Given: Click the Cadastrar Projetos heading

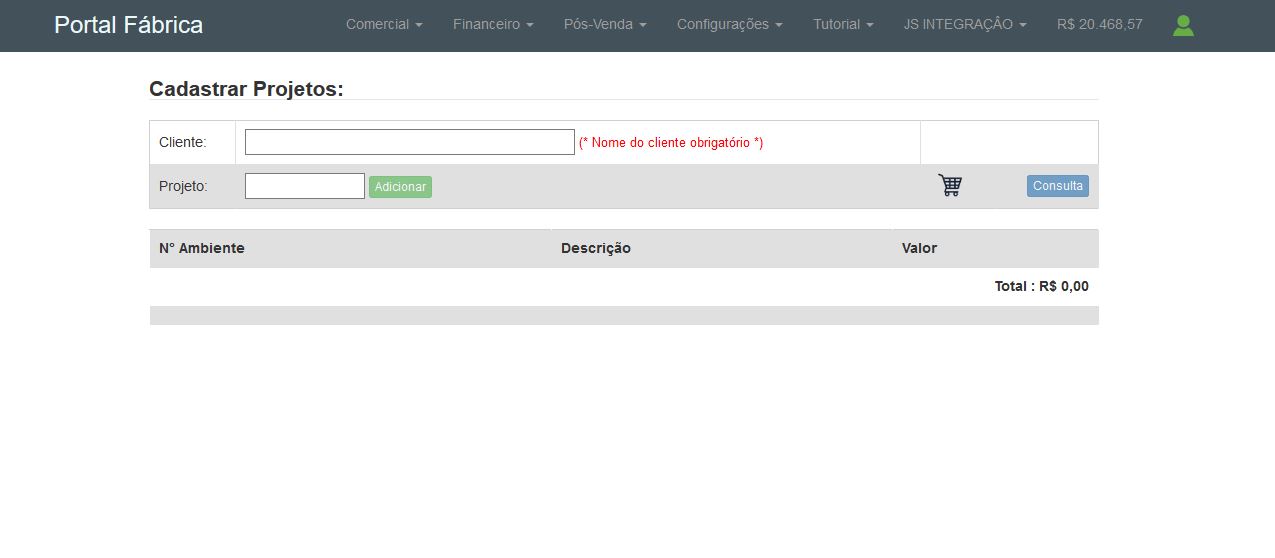Looking at the screenshot, I should click(246, 89).
